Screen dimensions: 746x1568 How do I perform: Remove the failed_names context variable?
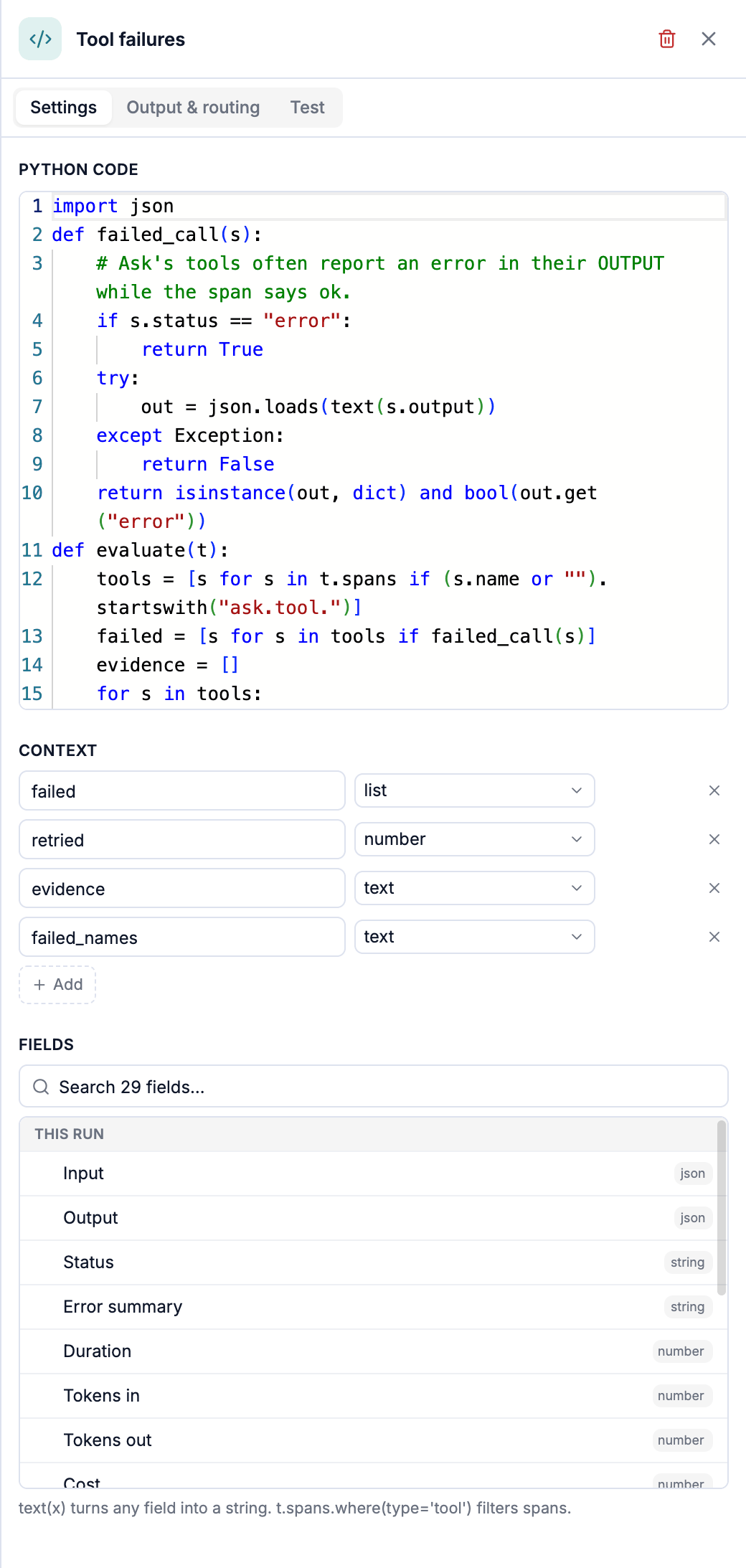click(714, 937)
